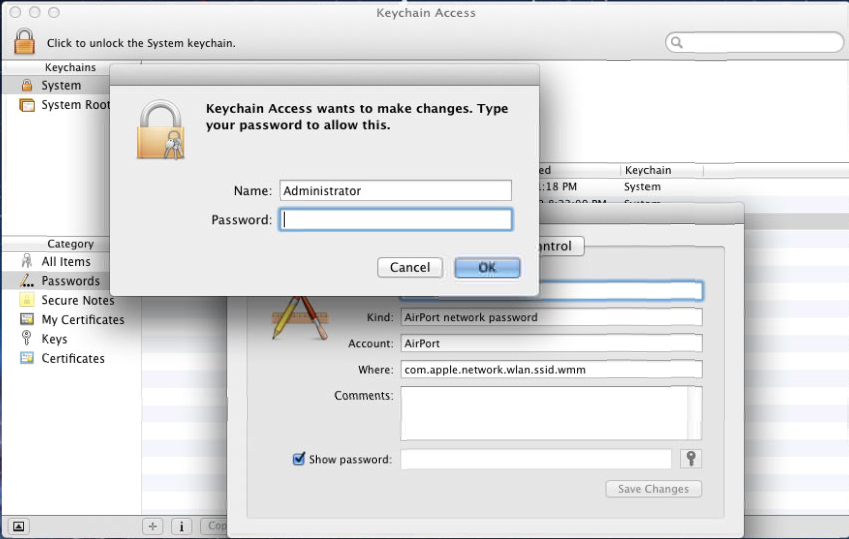The height and width of the screenshot is (539, 849).
Task: Click the Comments area scrollbar
Action: (694, 413)
